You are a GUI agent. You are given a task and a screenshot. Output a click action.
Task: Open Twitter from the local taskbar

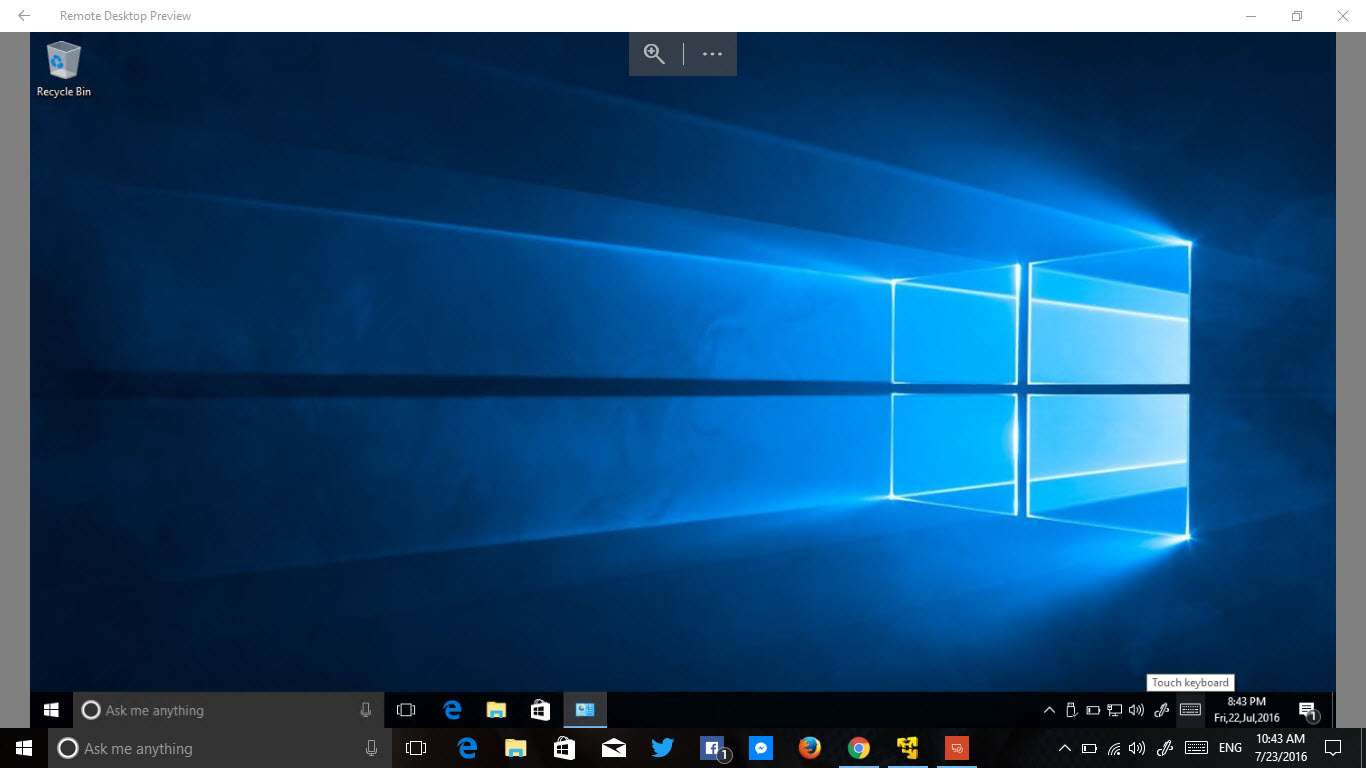point(662,748)
